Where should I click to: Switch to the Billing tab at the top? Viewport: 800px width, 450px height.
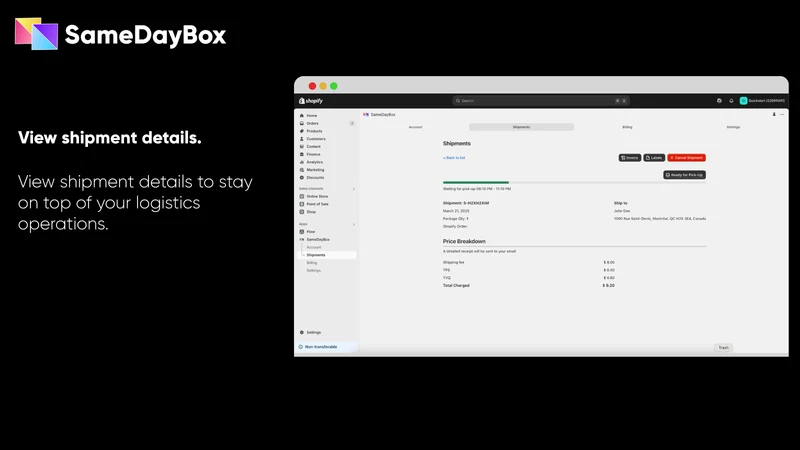coord(627,127)
